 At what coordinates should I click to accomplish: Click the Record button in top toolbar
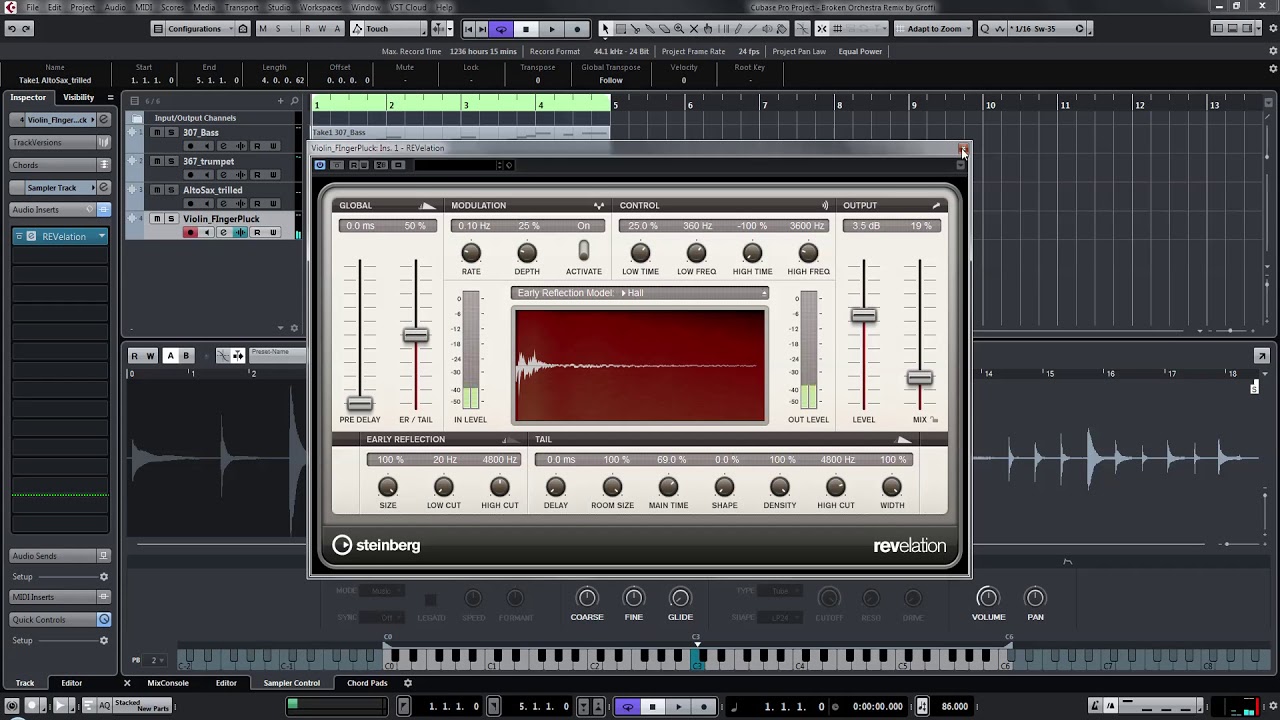pyautogui.click(x=577, y=29)
